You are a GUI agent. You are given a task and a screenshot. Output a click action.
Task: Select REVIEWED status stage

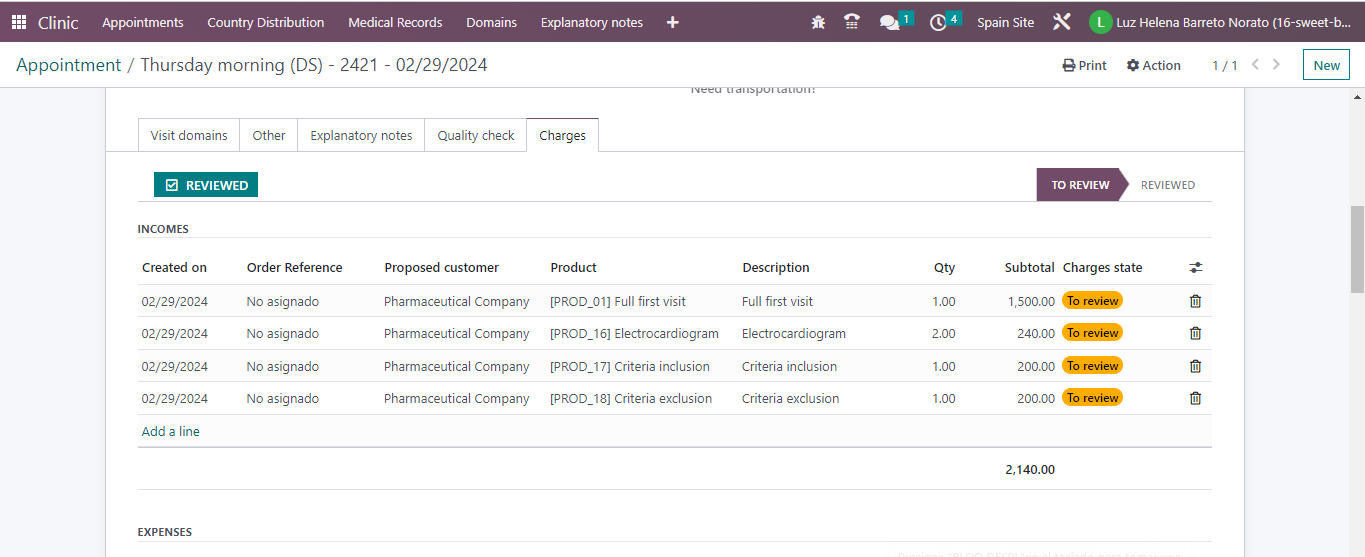coord(1168,185)
